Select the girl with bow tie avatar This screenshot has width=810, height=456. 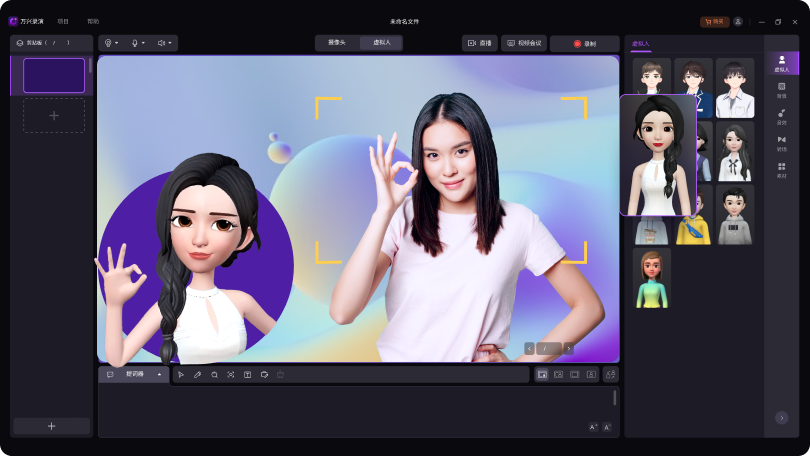735,151
